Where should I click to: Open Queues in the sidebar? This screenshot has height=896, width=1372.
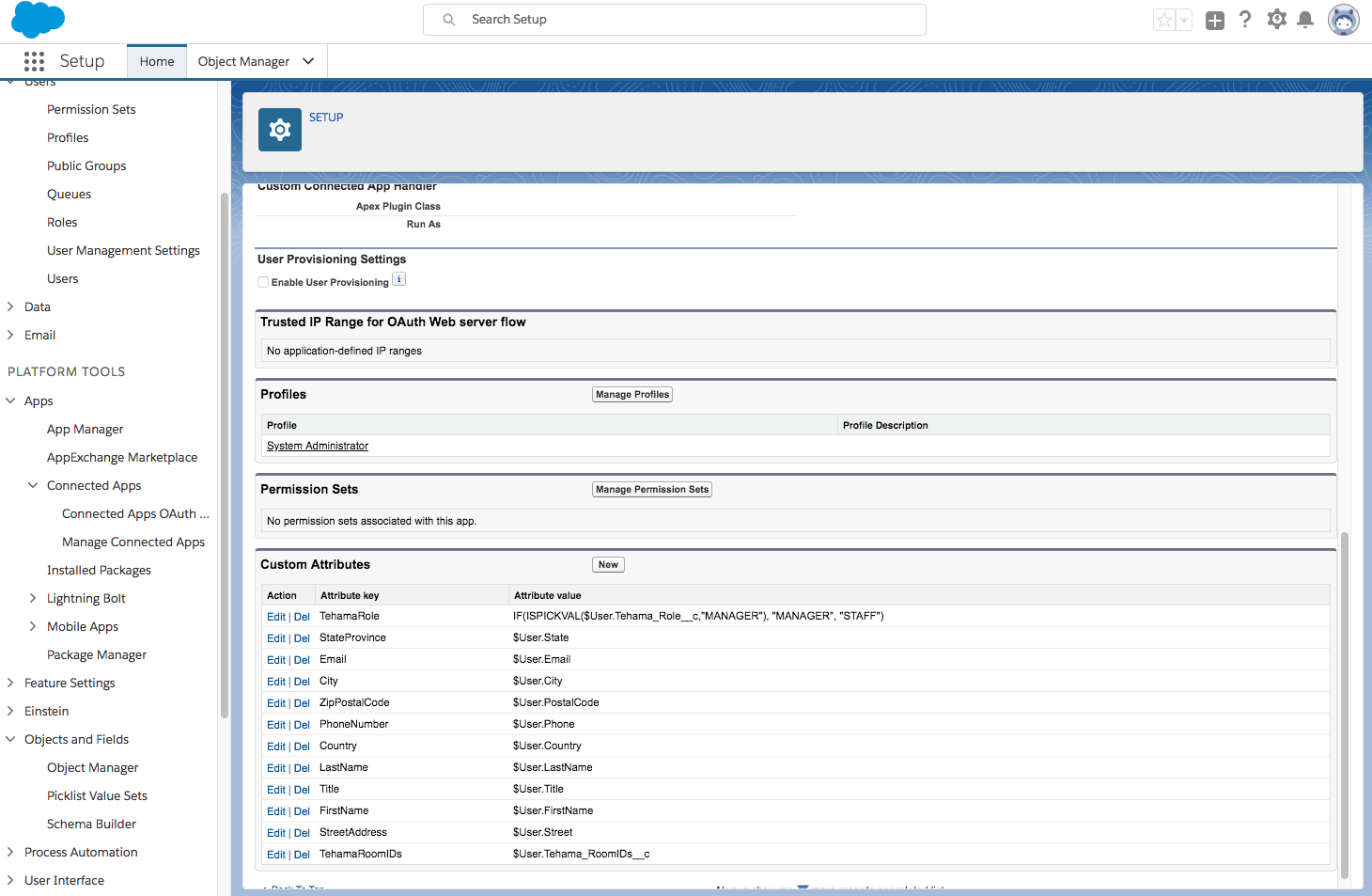[69, 194]
